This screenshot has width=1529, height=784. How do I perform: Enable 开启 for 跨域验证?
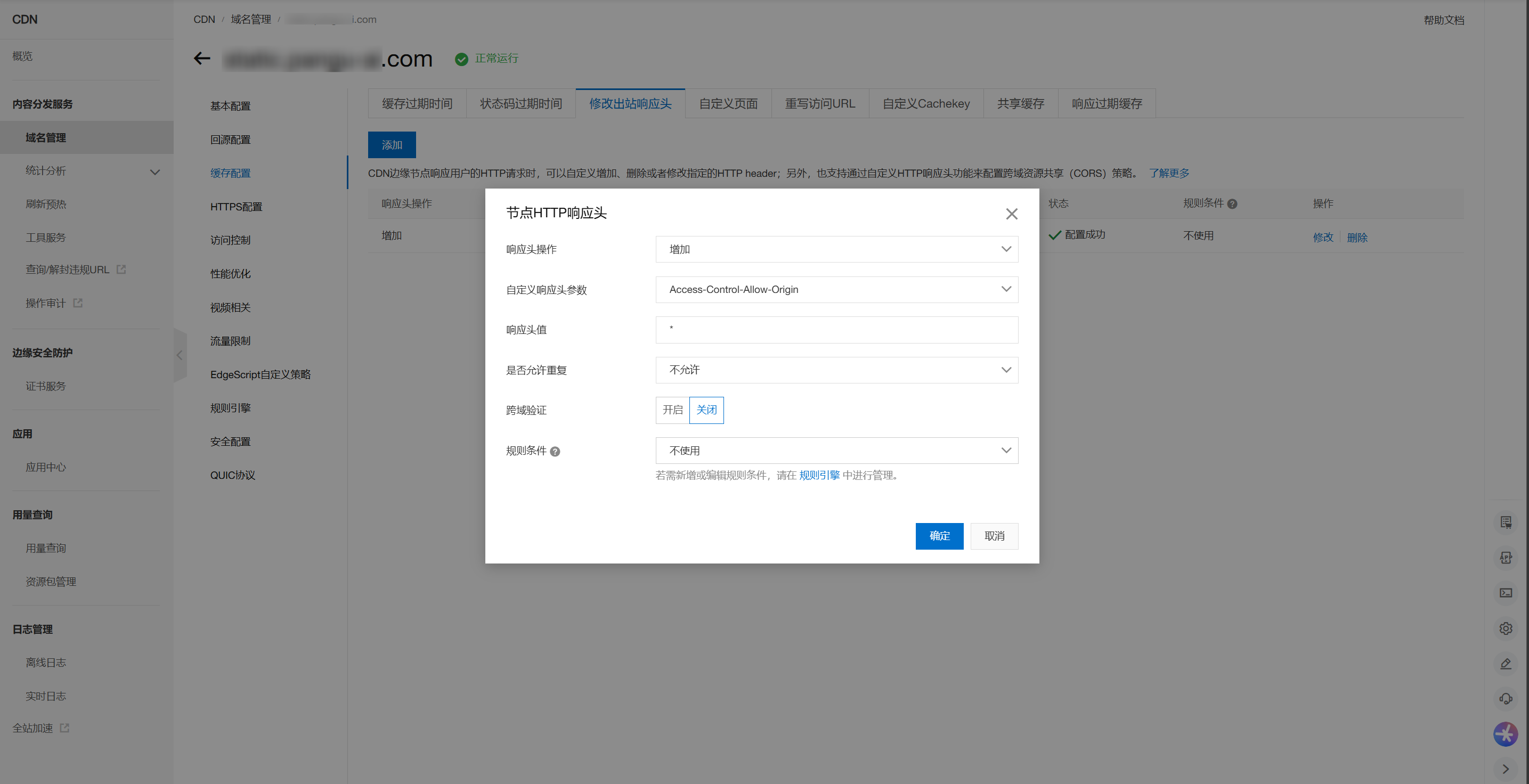click(x=672, y=410)
